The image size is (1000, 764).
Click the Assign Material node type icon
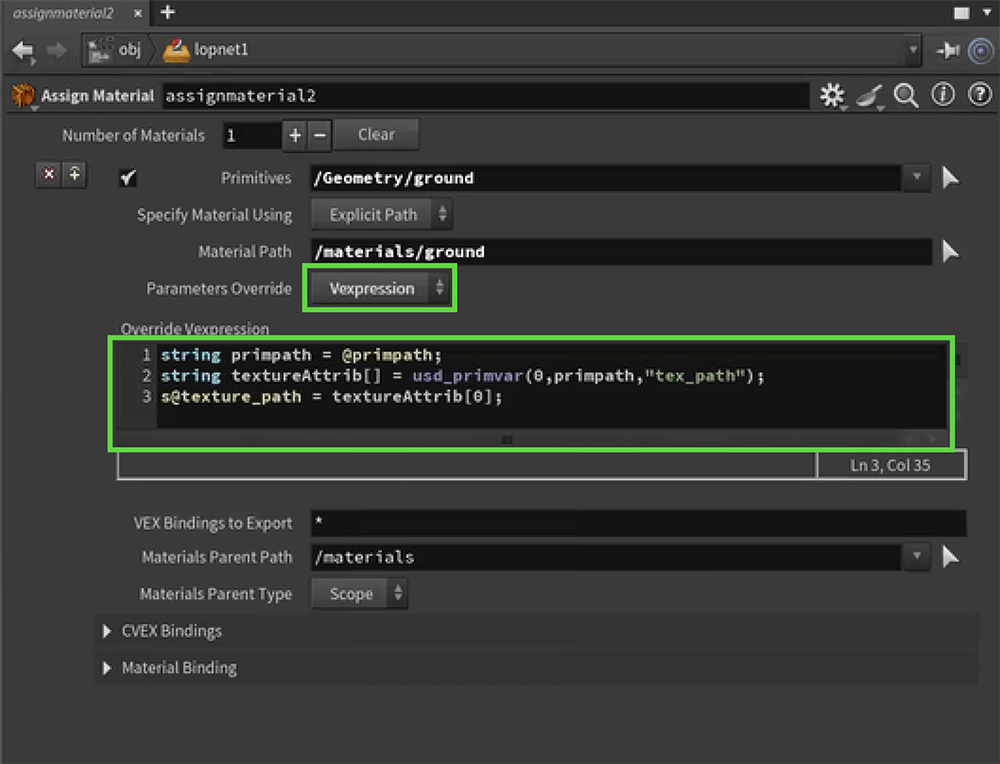[22, 96]
